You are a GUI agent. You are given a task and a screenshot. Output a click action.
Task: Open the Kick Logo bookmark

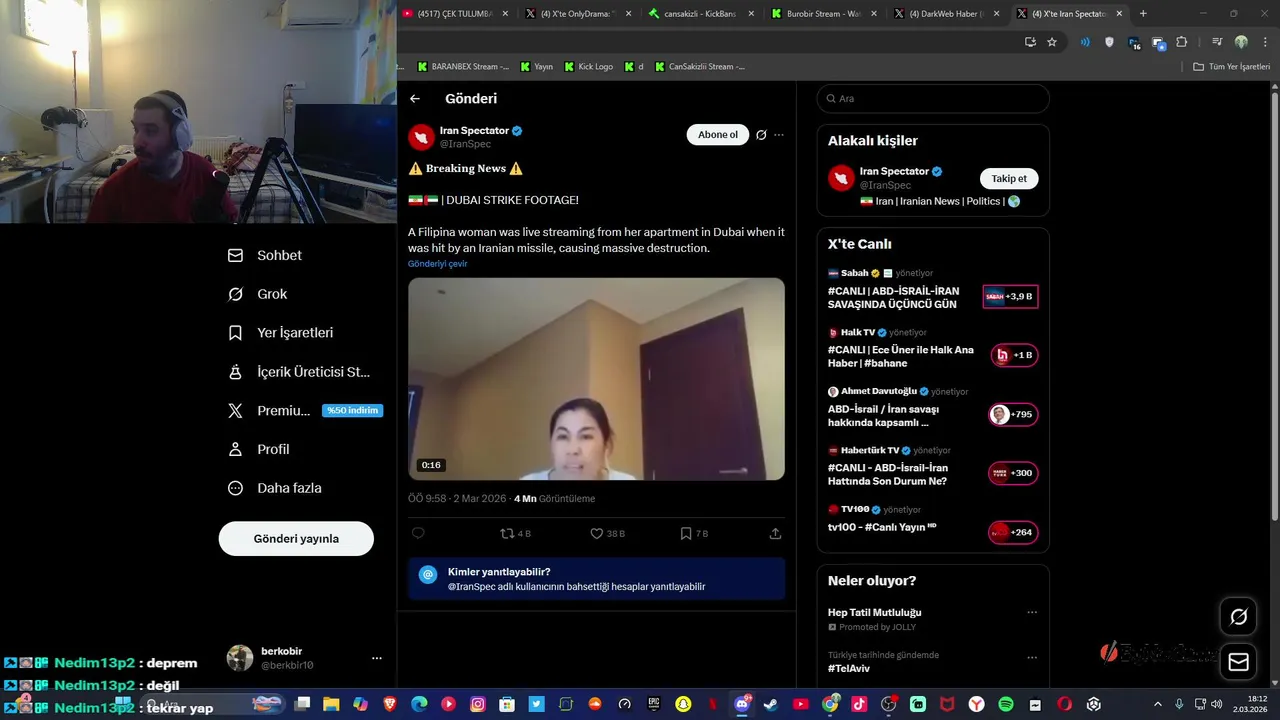click(588, 67)
